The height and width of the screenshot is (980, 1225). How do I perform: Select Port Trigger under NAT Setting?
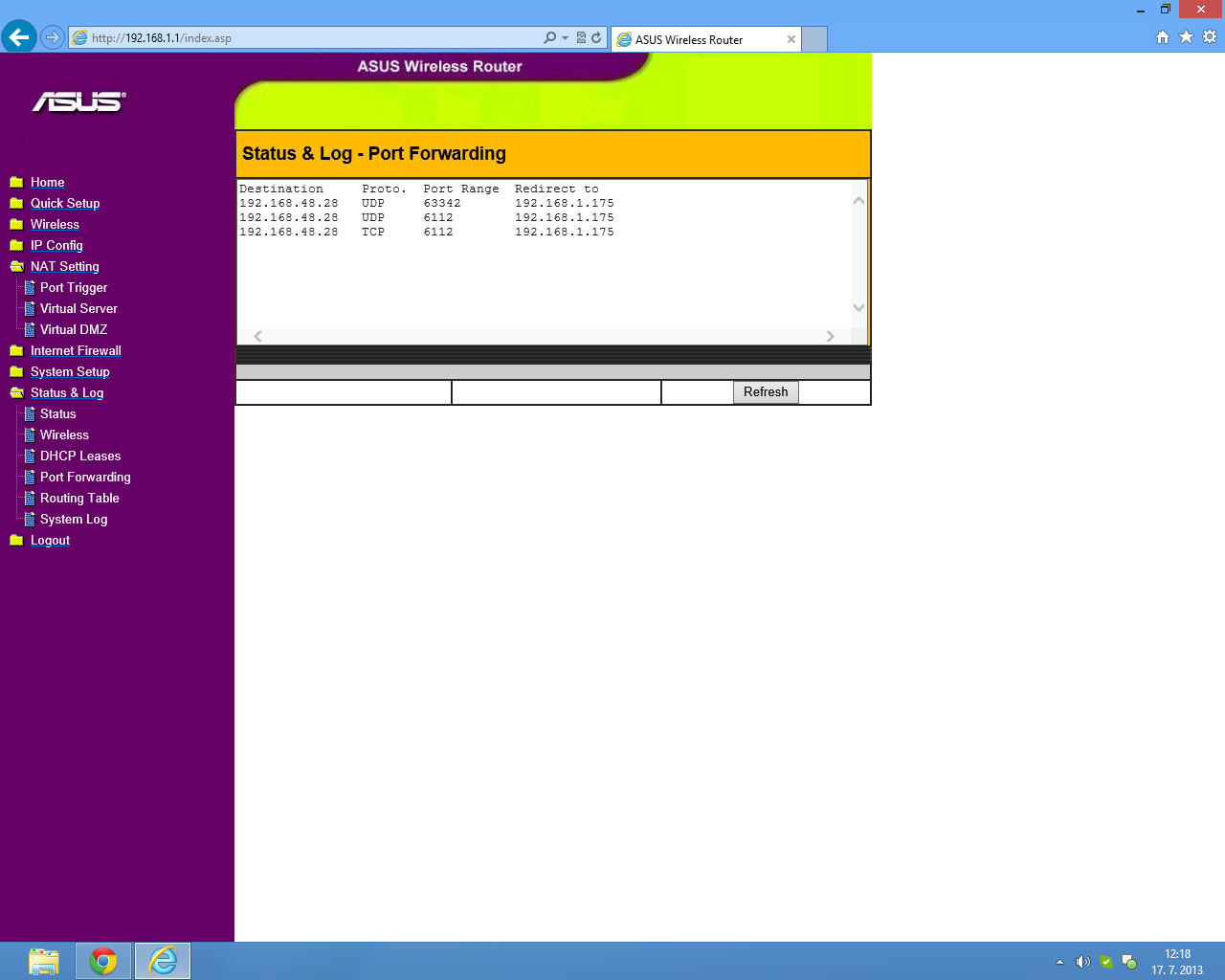[x=74, y=287]
